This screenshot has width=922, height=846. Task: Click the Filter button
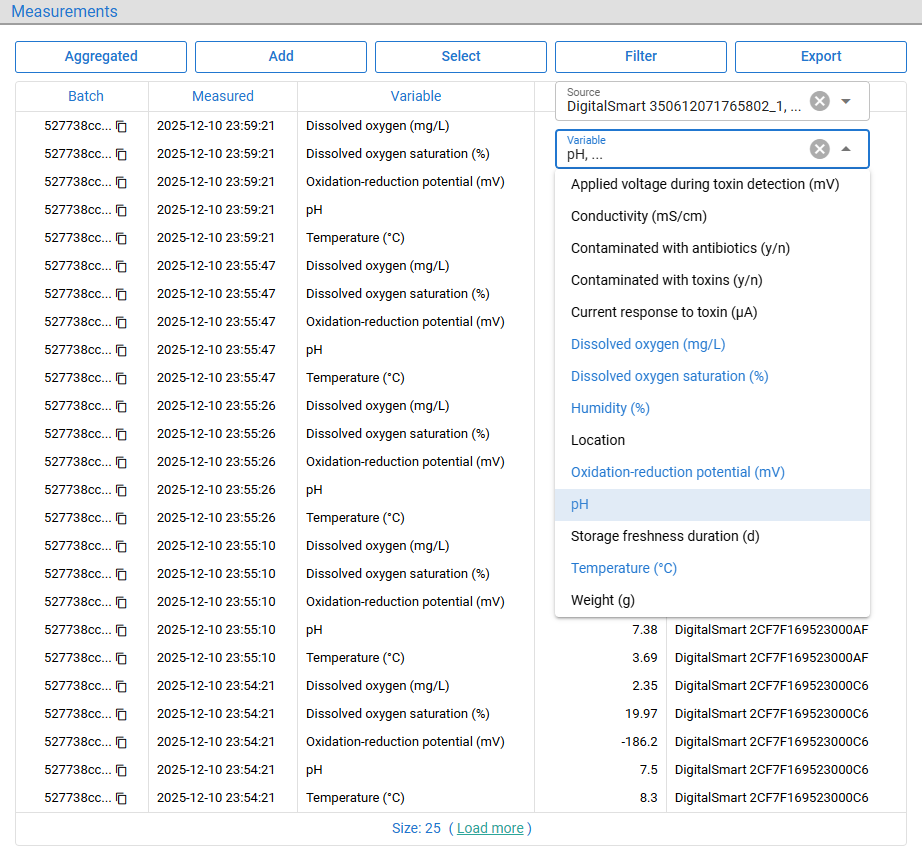point(641,56)
